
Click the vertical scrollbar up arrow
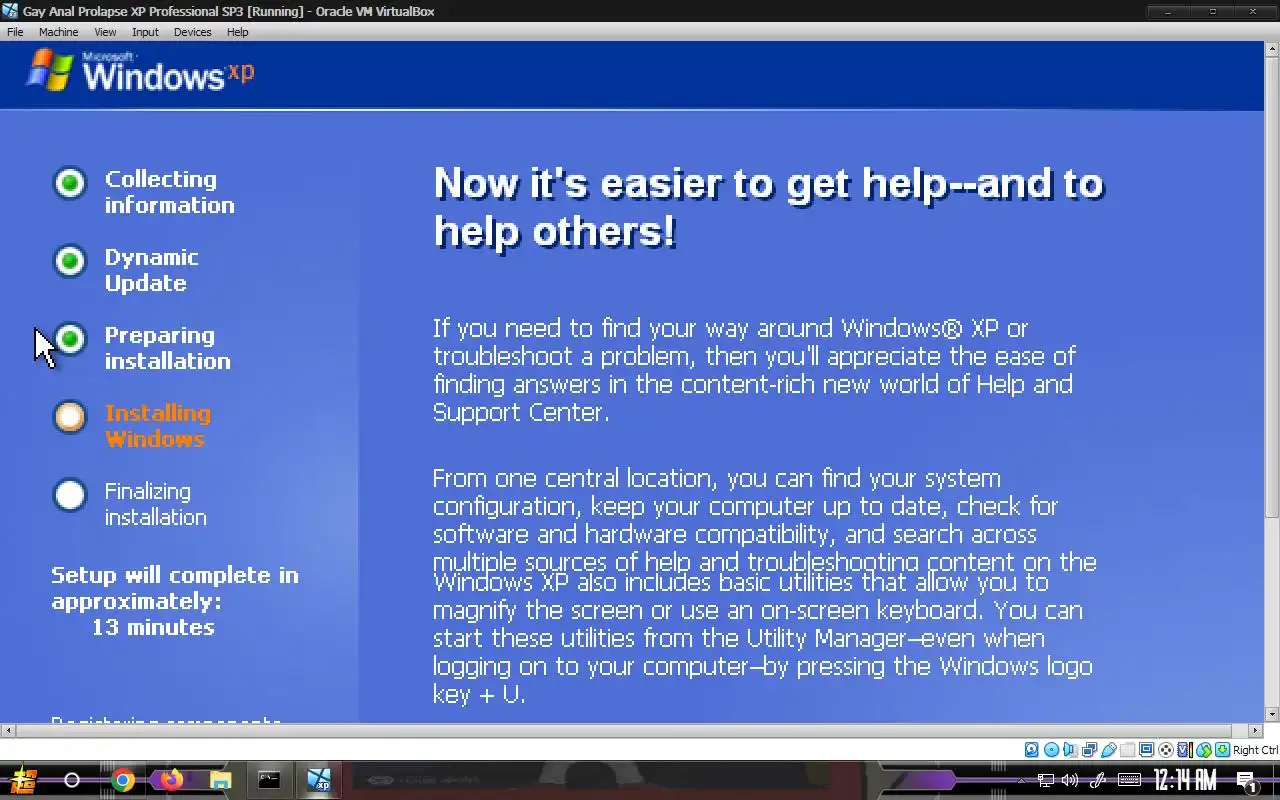(1273, 48)
